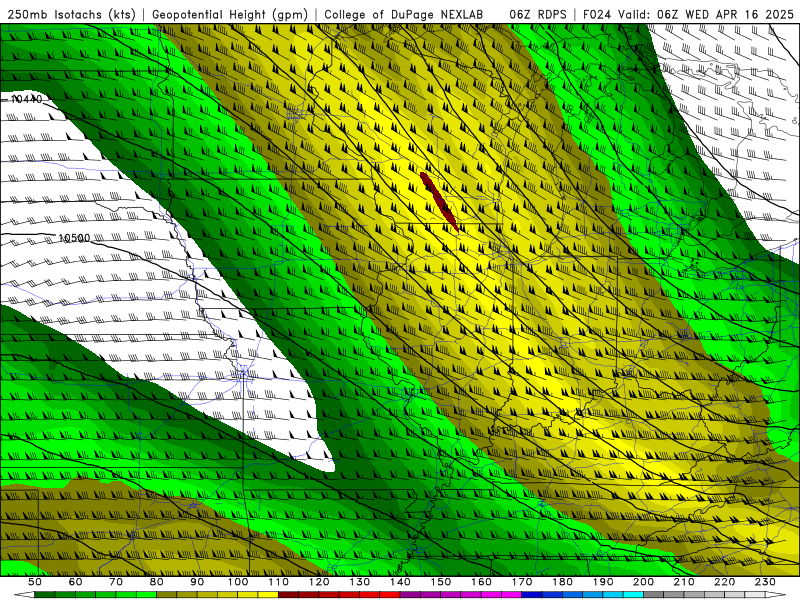Click the 10500 height contour label
This screenshot has height=600, width=800.
(x=74, y=238)
